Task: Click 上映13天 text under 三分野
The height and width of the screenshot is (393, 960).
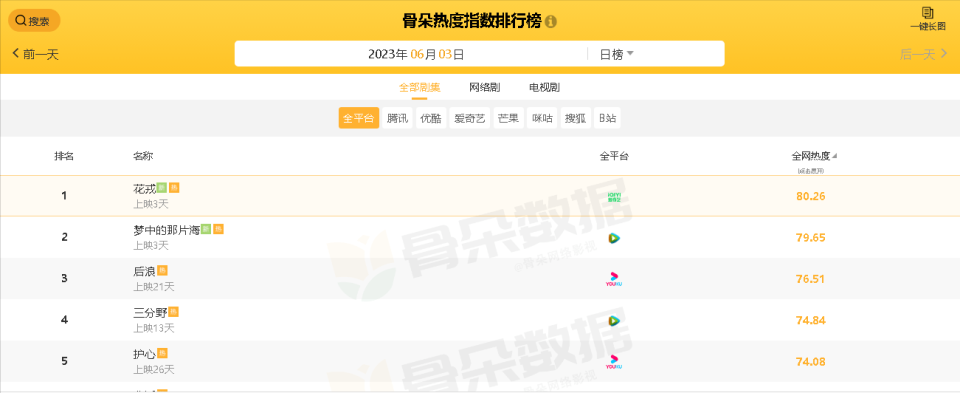Action: [x=154, y=328]
